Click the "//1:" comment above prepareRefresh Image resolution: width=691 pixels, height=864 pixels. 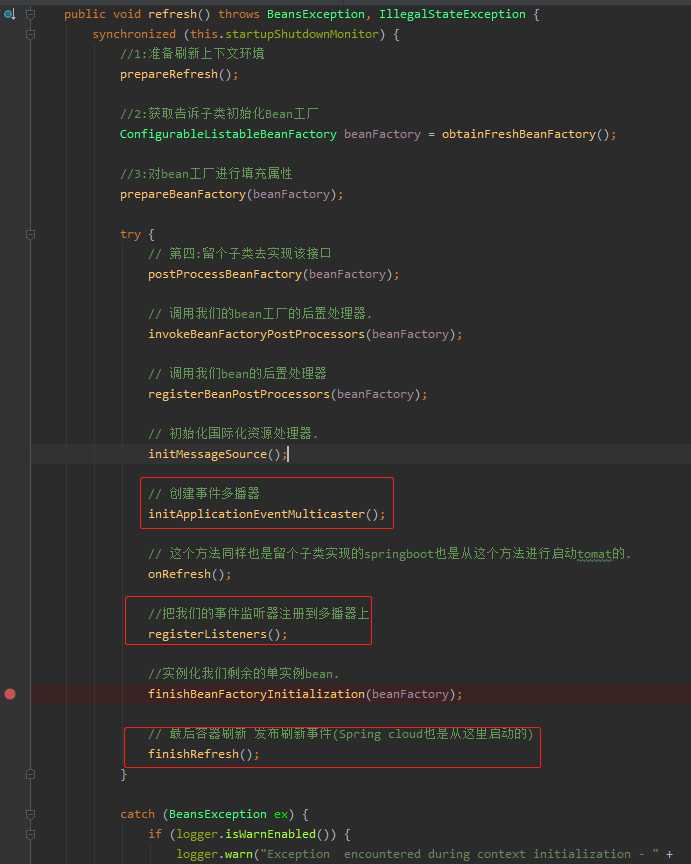(192, 53)
